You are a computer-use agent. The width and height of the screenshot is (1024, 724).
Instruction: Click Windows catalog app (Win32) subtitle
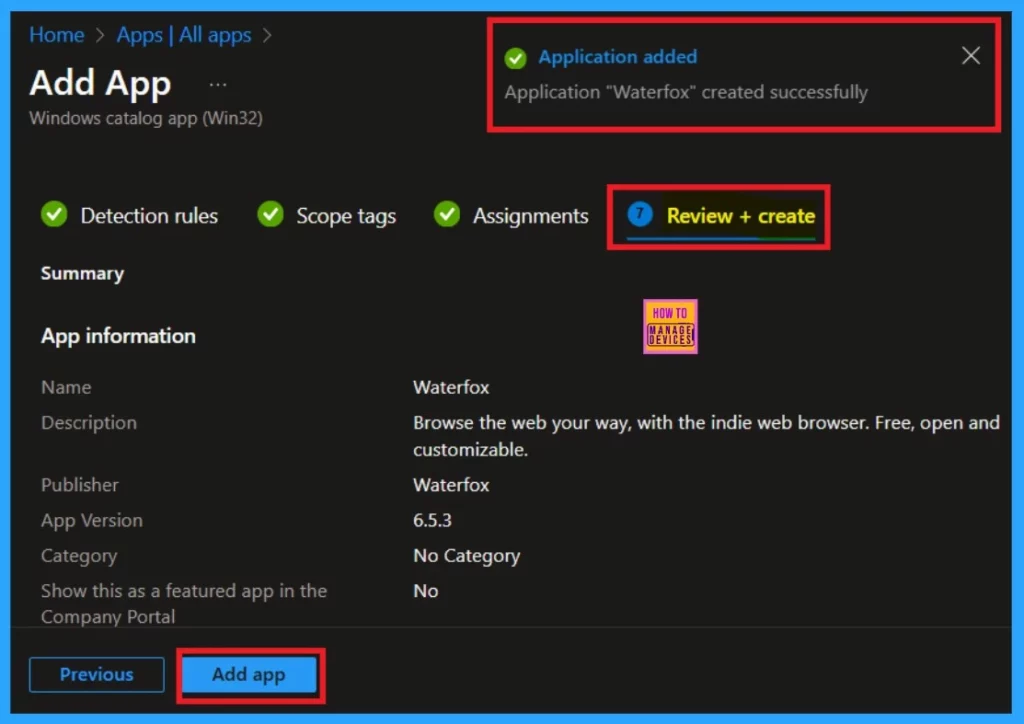tap(146, 118)
